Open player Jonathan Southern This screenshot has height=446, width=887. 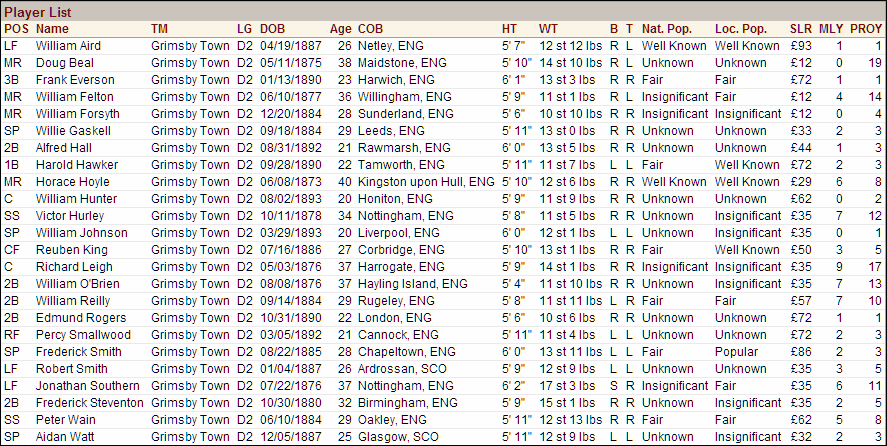point(88,385)
